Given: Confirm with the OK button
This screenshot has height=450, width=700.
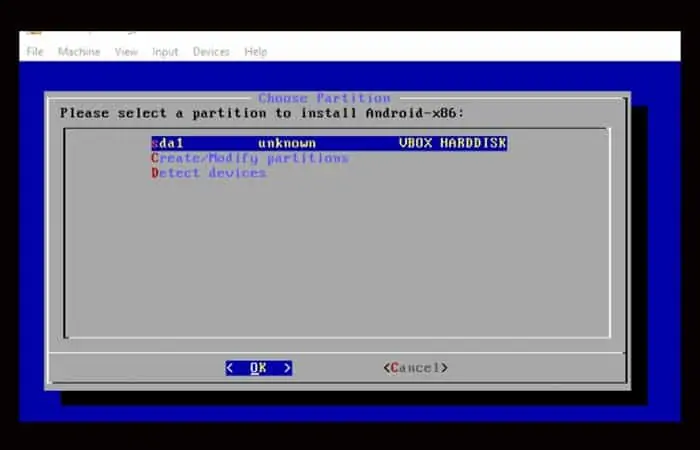Looking at the screenshot, I should tap(259, 368).
